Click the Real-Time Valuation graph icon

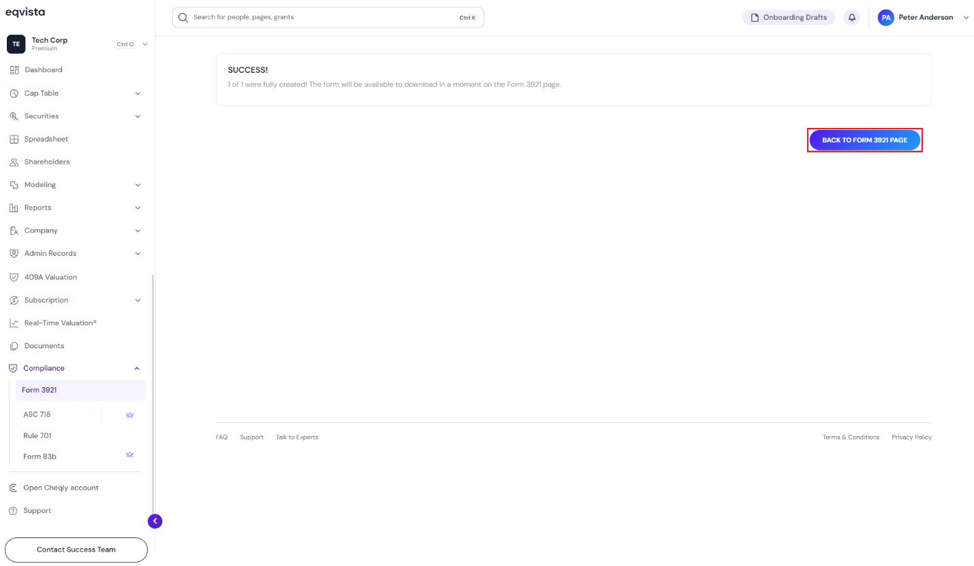pyautogui.click(x=14, y=323)
